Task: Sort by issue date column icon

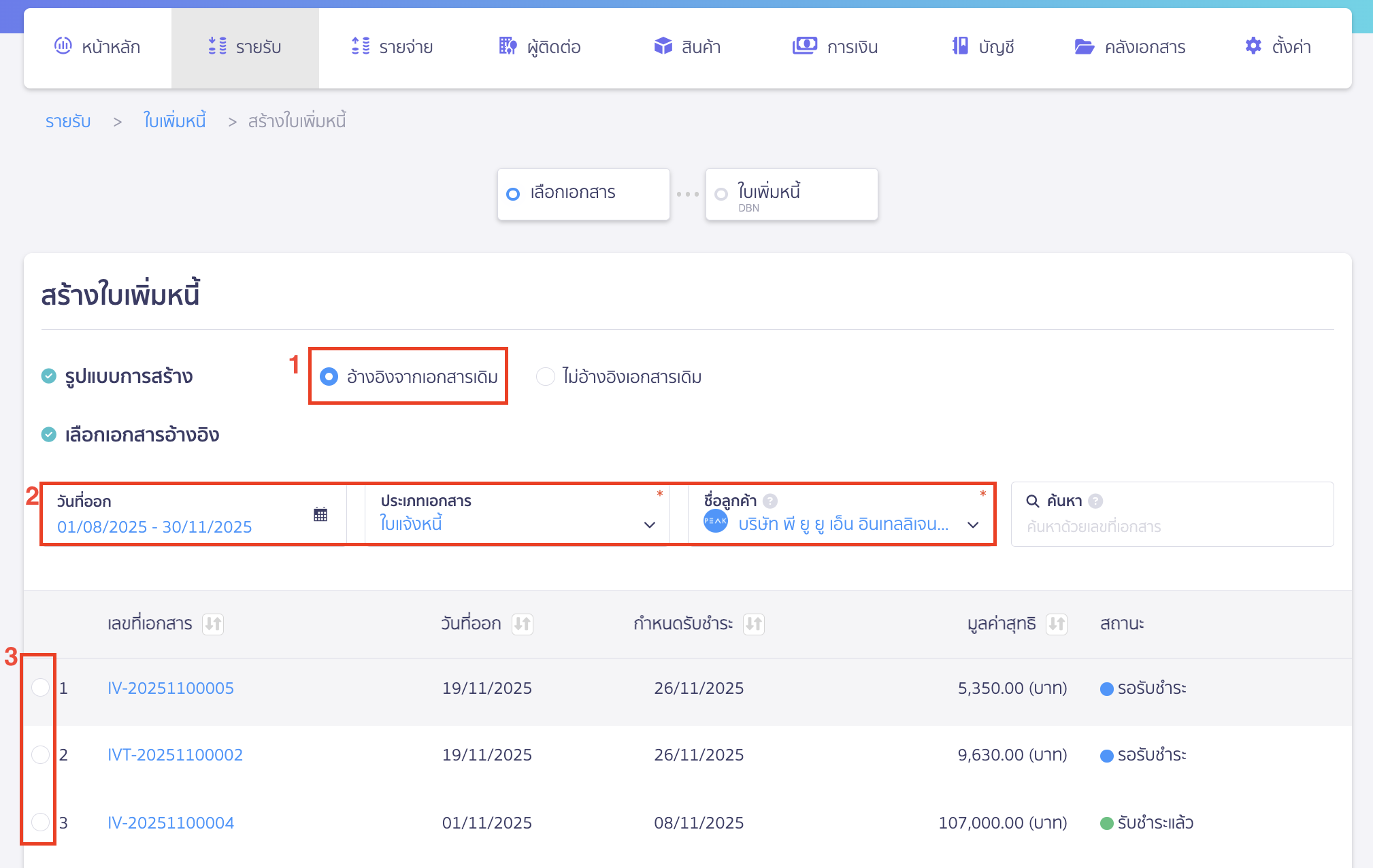Action: coord(522,624)
